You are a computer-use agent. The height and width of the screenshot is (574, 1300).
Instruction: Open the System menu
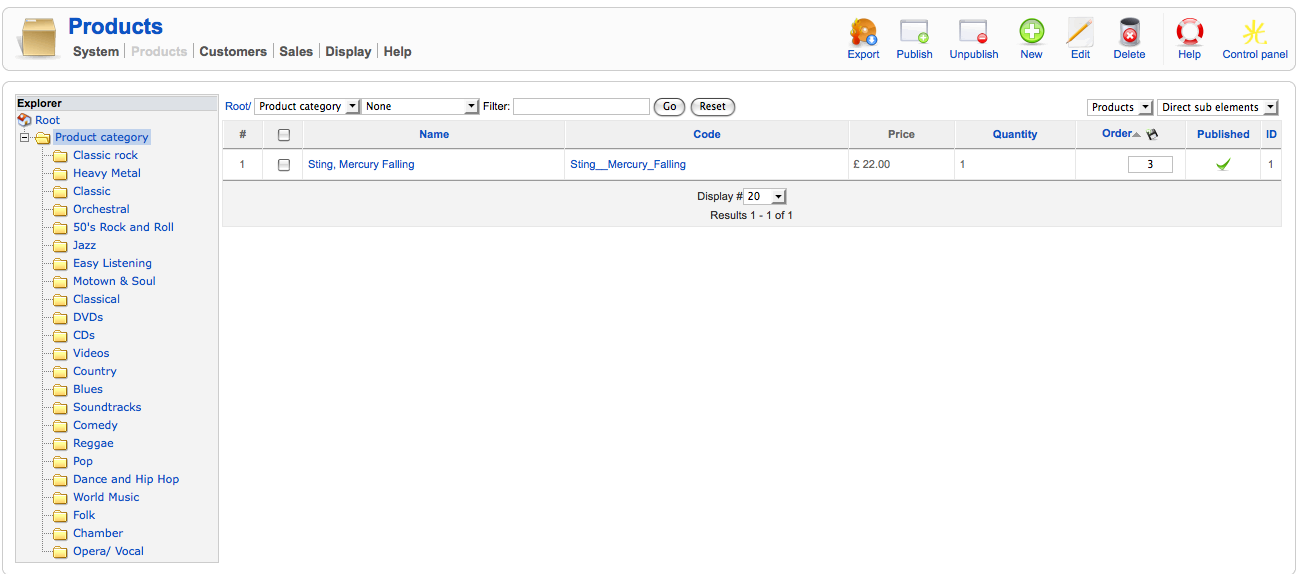[x=96, y=52]
